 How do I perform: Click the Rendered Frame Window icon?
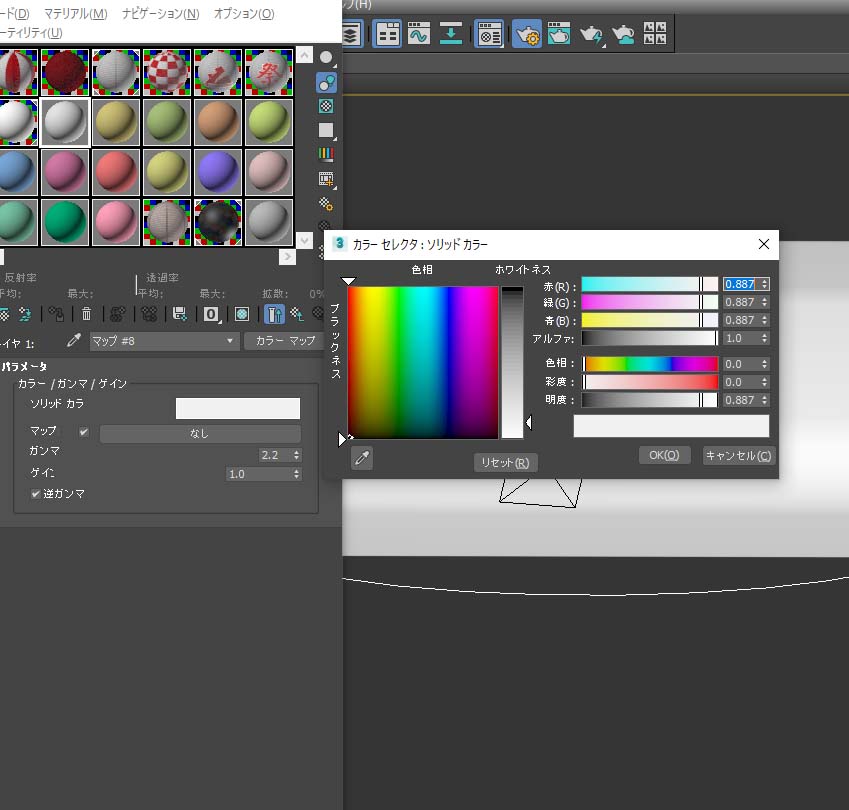[559, 35]
